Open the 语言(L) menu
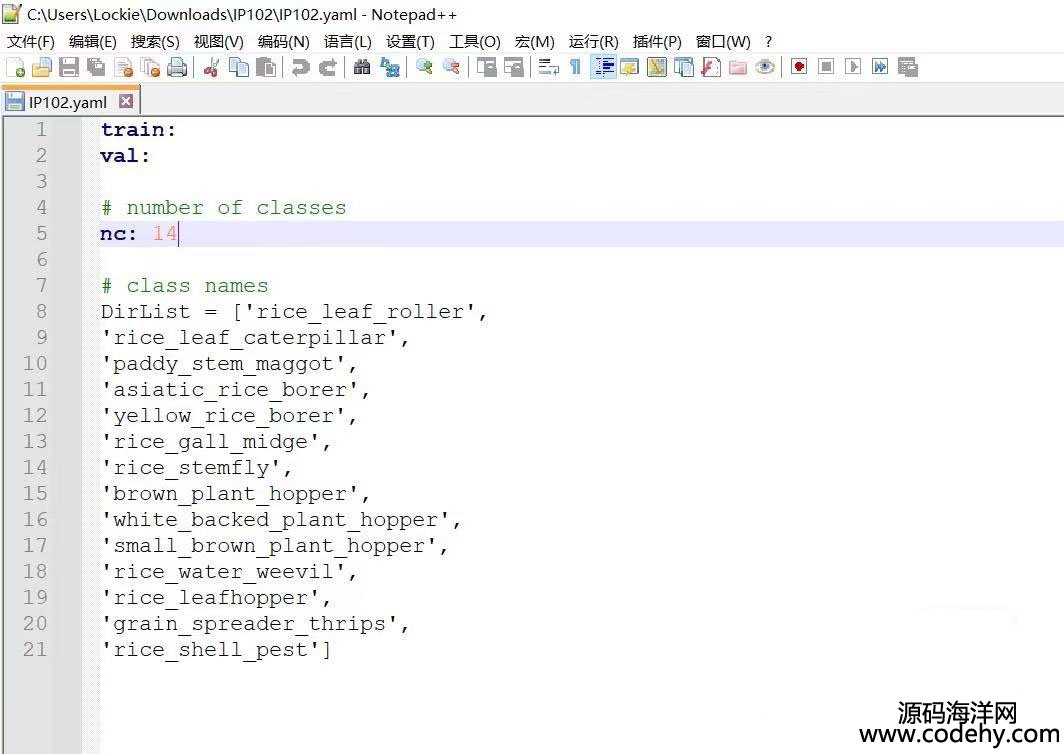1064x754 pixels. click(x=347, y=42)
